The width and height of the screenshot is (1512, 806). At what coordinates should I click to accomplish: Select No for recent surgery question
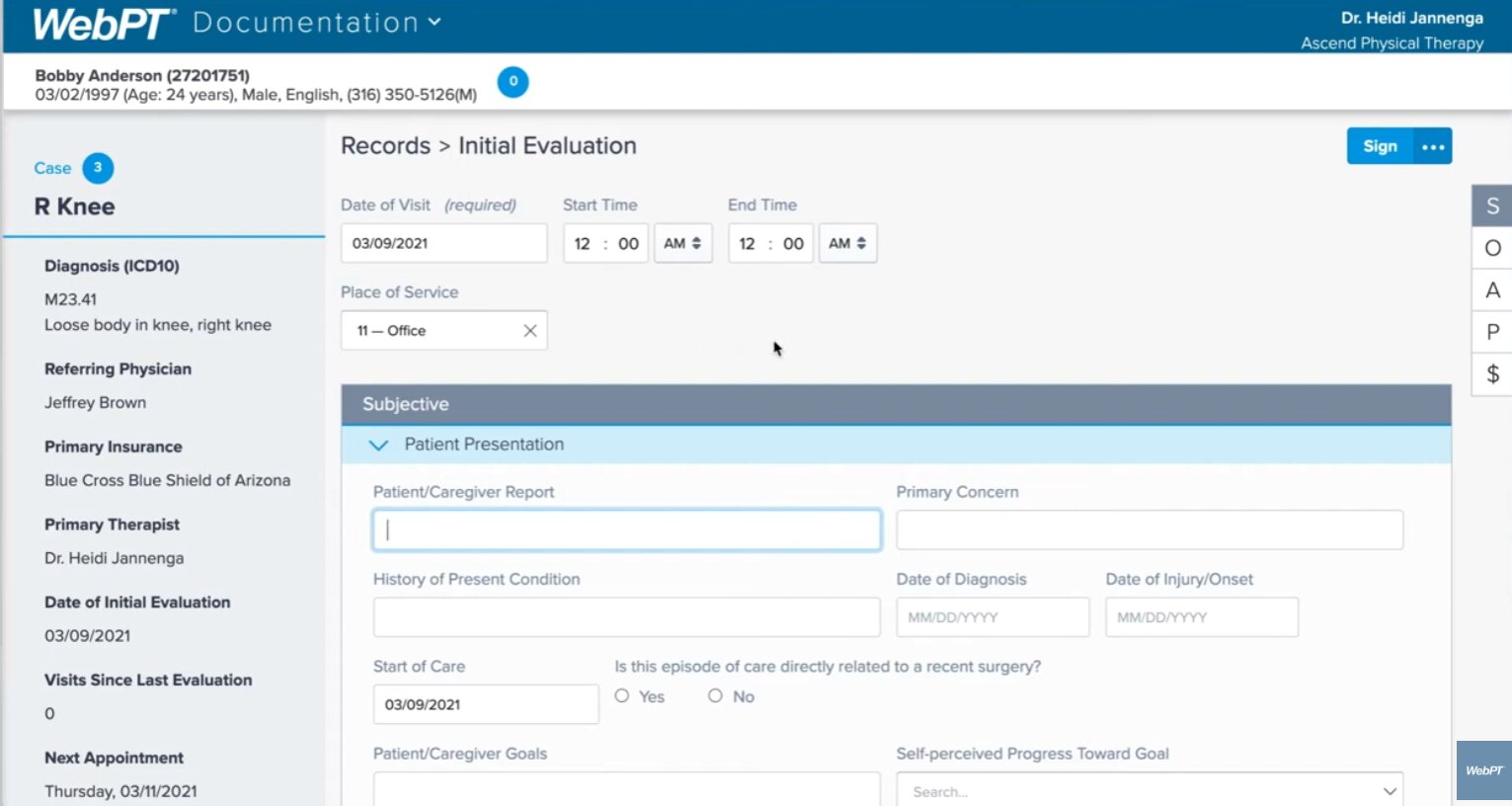tap(715, 696)
